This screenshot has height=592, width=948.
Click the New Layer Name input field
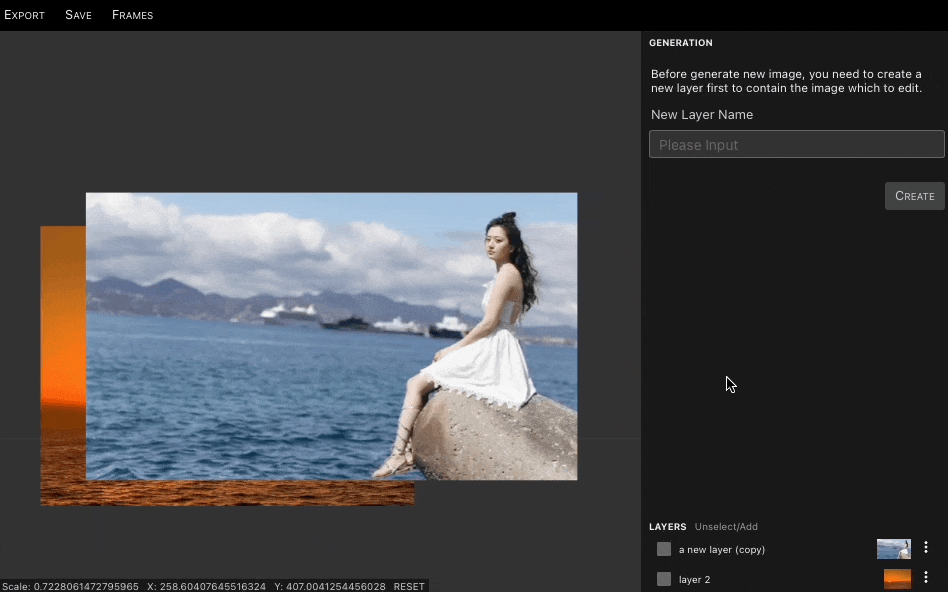[796, 144]
